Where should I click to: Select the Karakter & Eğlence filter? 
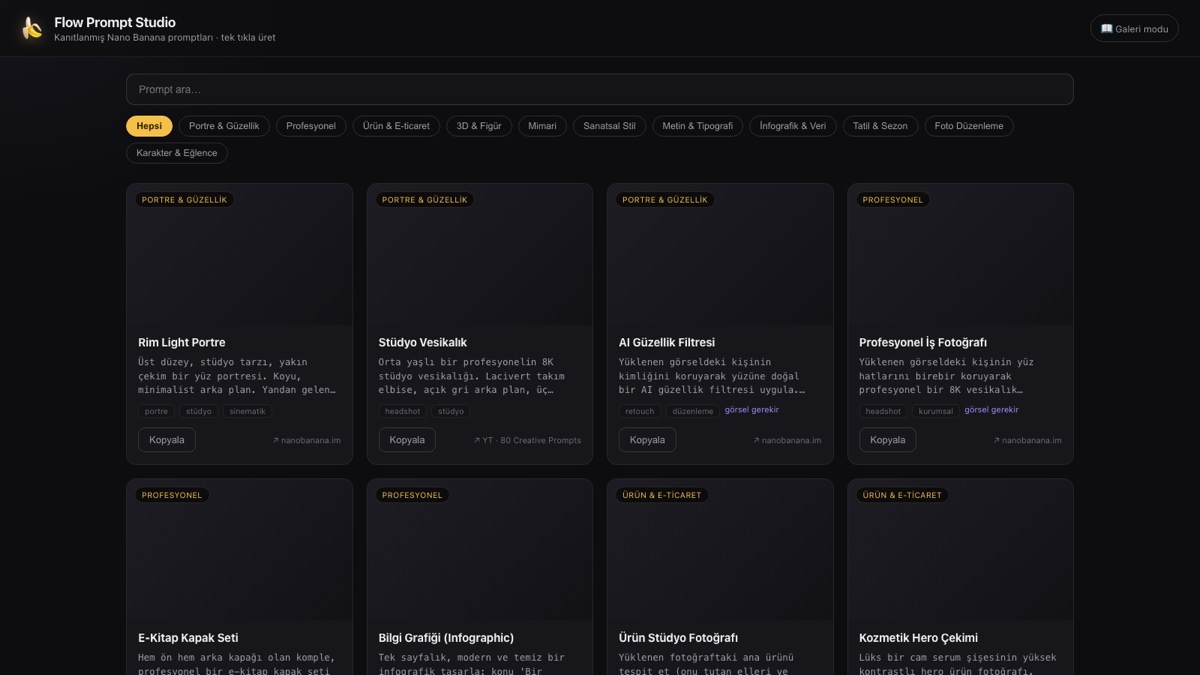[177, 153]
